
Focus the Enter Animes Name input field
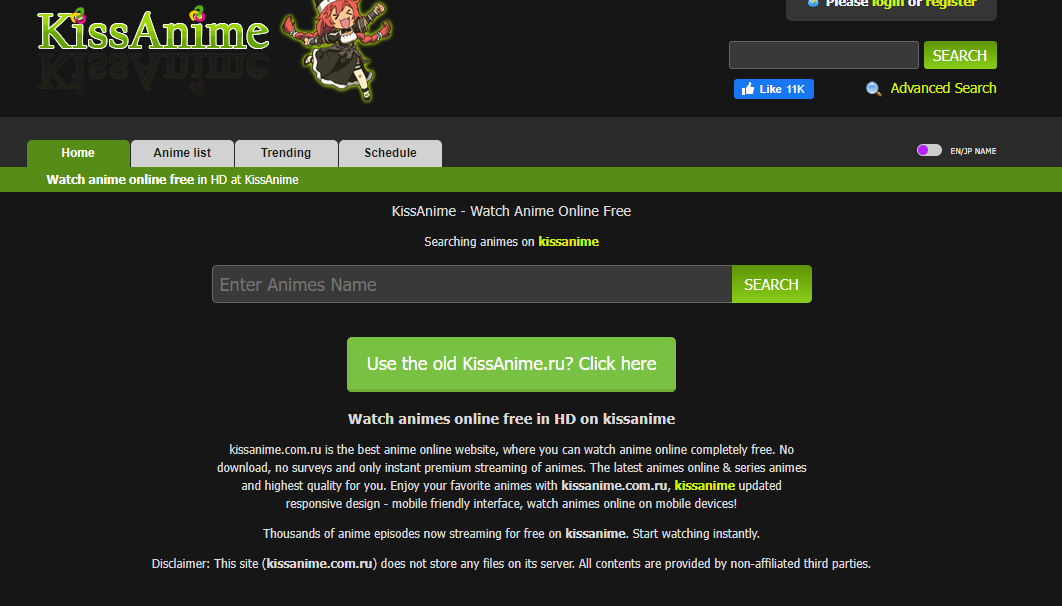472,284
